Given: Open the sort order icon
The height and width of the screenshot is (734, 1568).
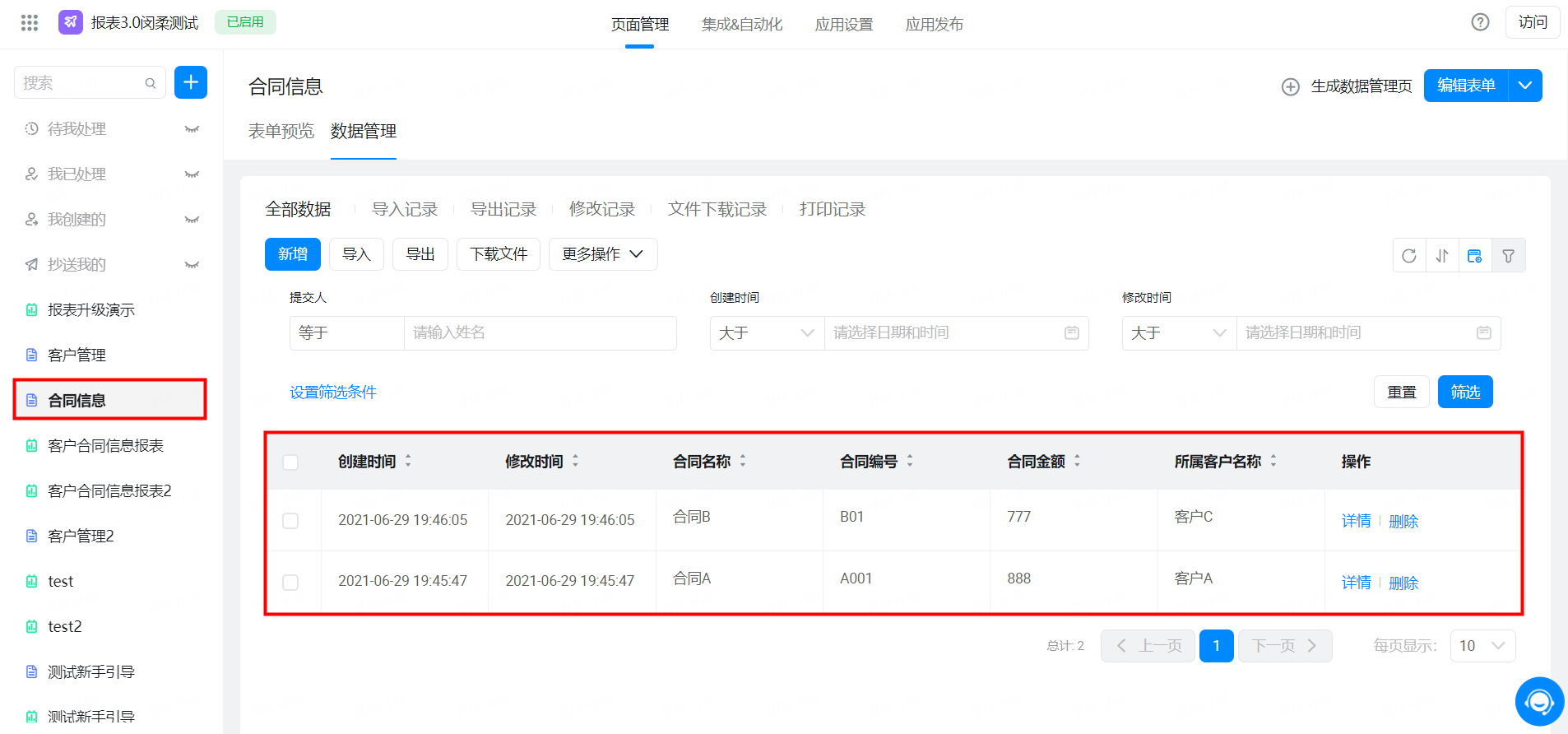Looking at the screenshot, I should 1442,256.
